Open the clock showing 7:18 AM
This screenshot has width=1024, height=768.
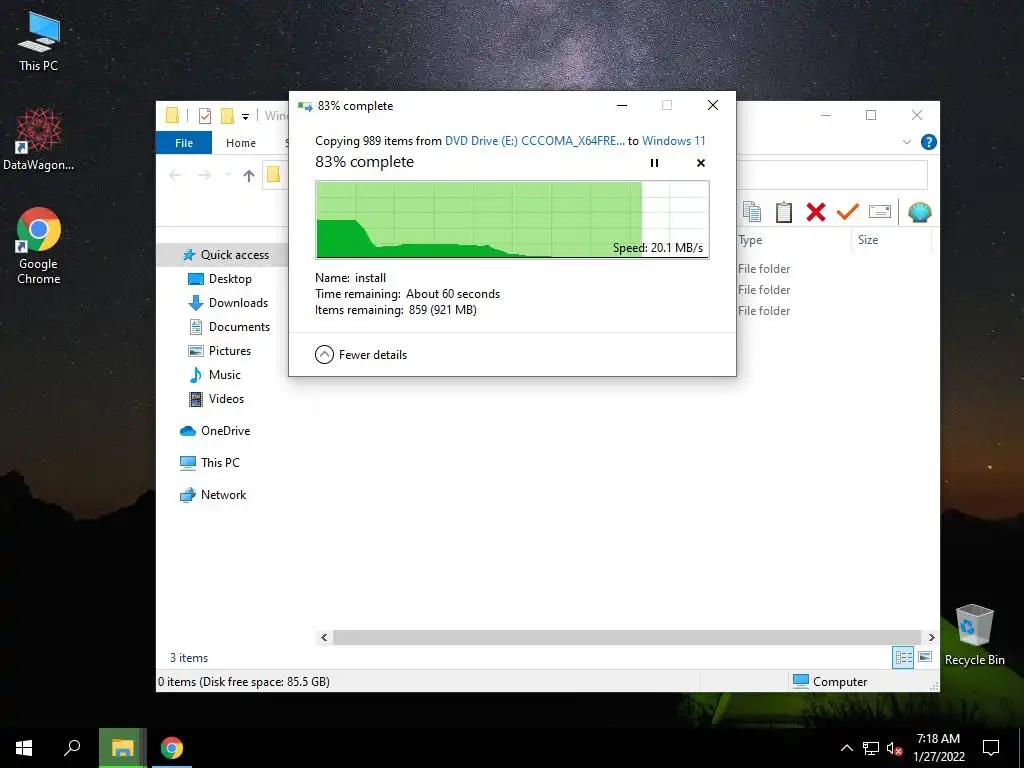[938, 748]
